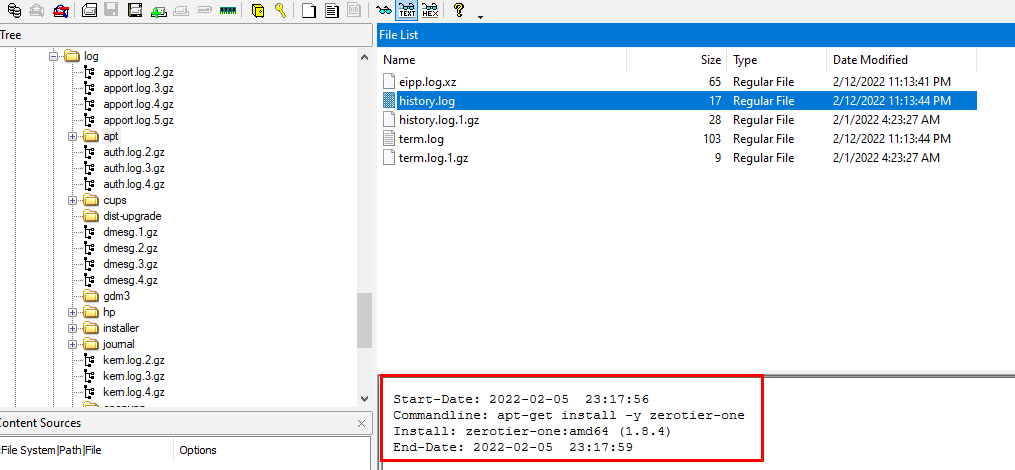Select kern.log.4.gz in tree
The image size is (1015, 470).
(133, 392)
